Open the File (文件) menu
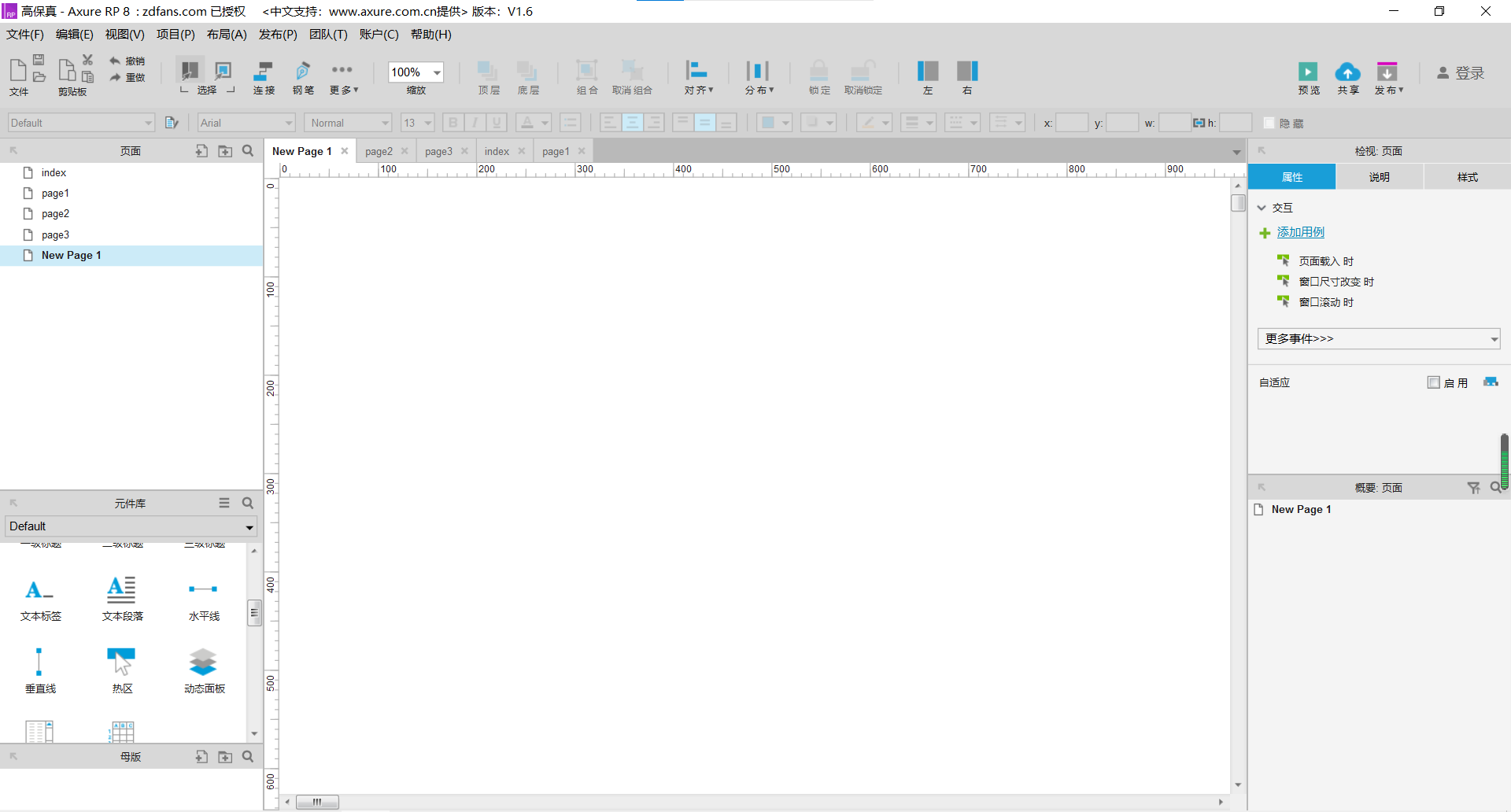The width and height of the screenshot is (1511, 812). (x=25, y=35)
